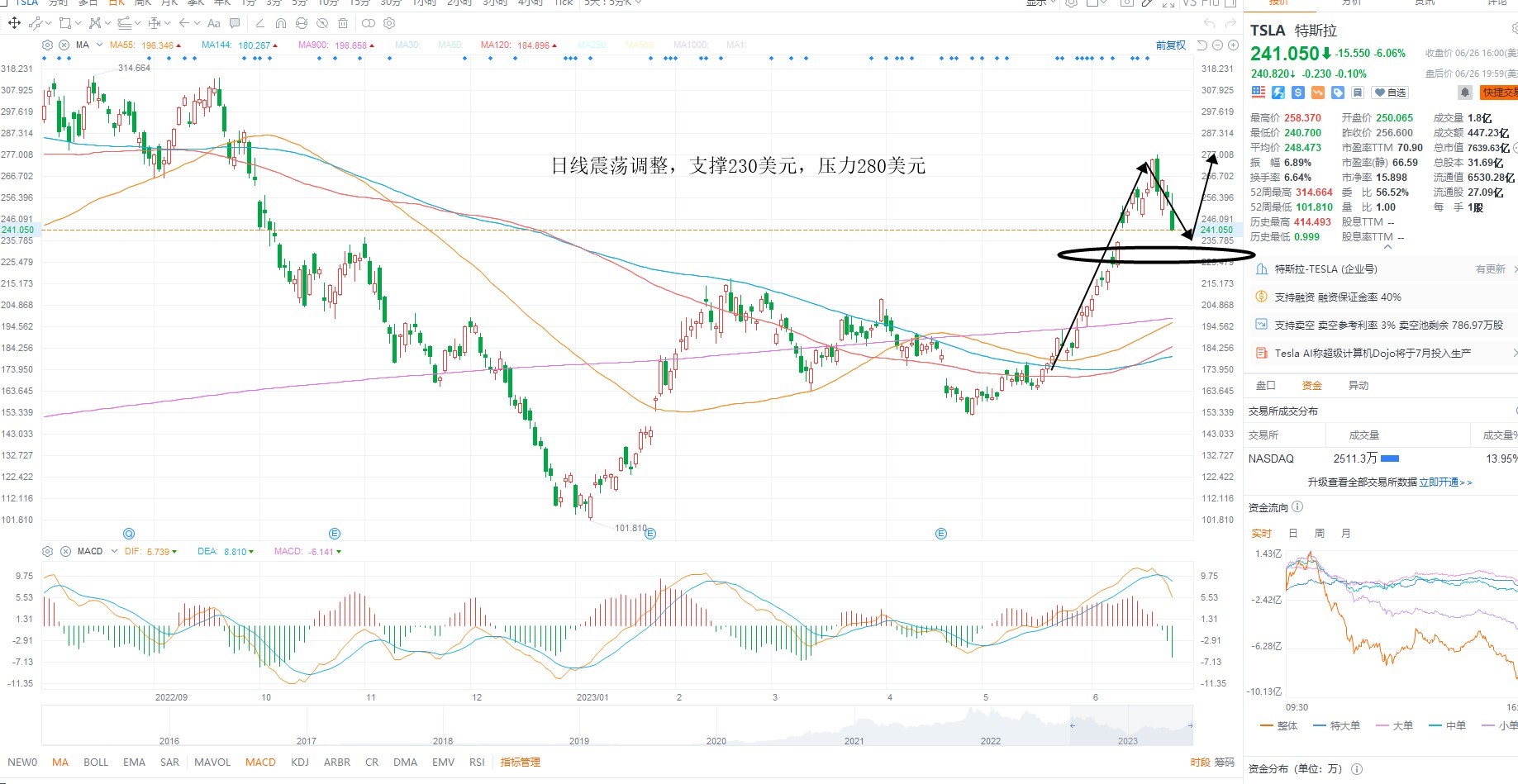
Task: Hide all drawings with eye-slash icon
Action: (x=322, y=23)
